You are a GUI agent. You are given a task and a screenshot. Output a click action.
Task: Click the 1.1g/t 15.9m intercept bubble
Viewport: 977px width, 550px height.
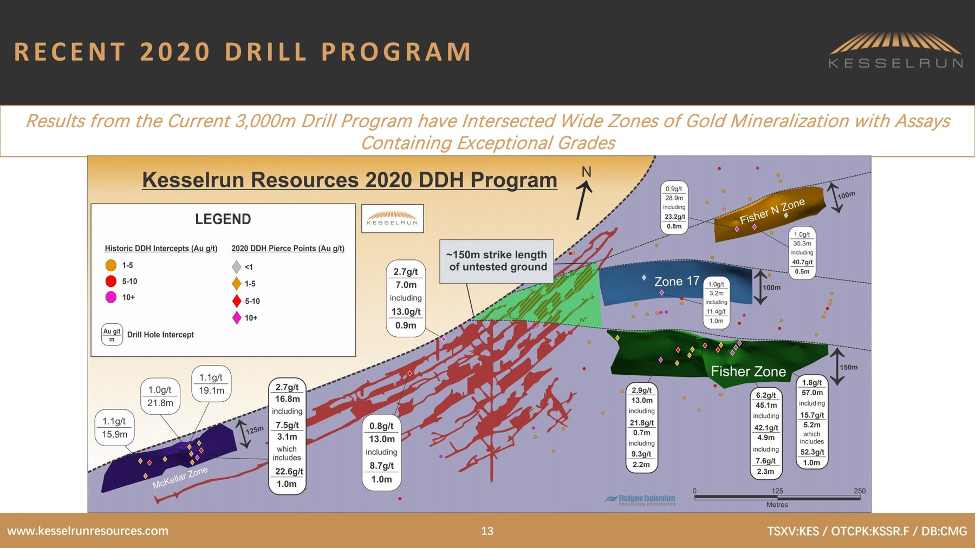(x=115, y=428)
